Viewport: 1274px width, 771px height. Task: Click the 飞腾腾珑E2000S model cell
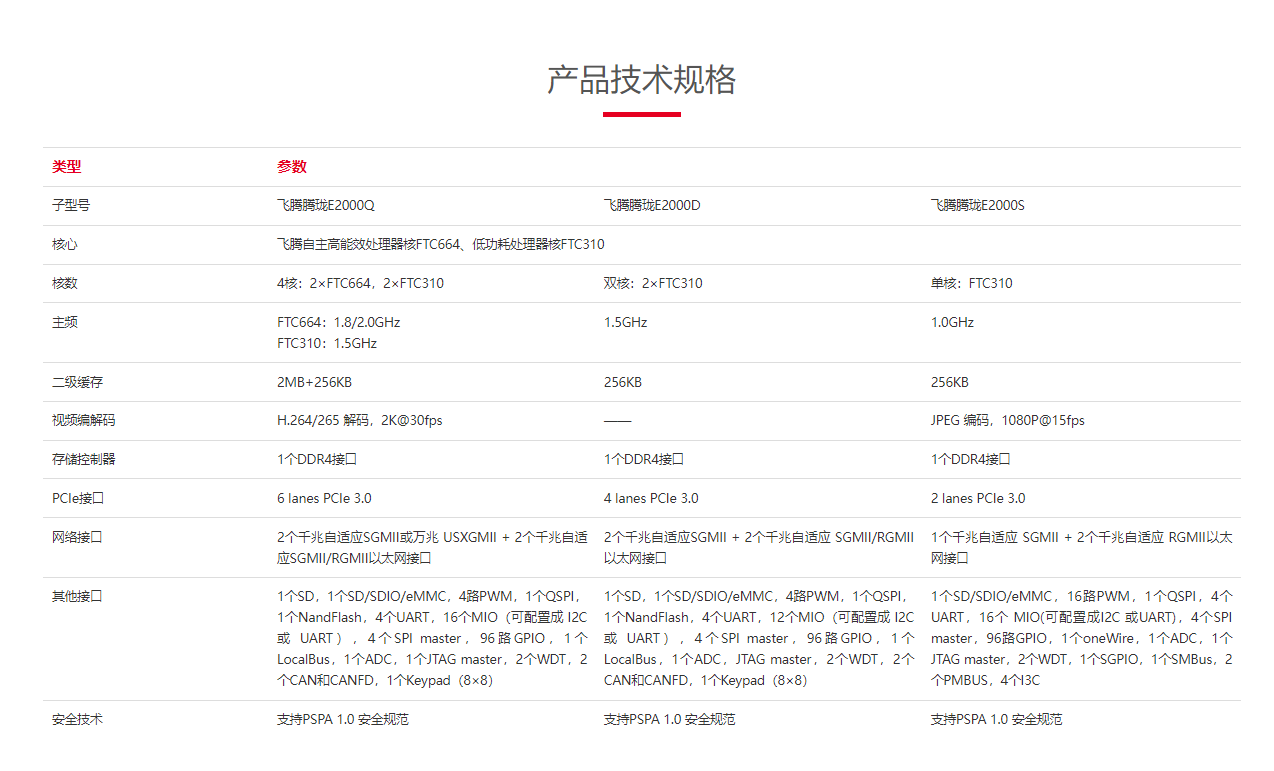coord(978,206)
